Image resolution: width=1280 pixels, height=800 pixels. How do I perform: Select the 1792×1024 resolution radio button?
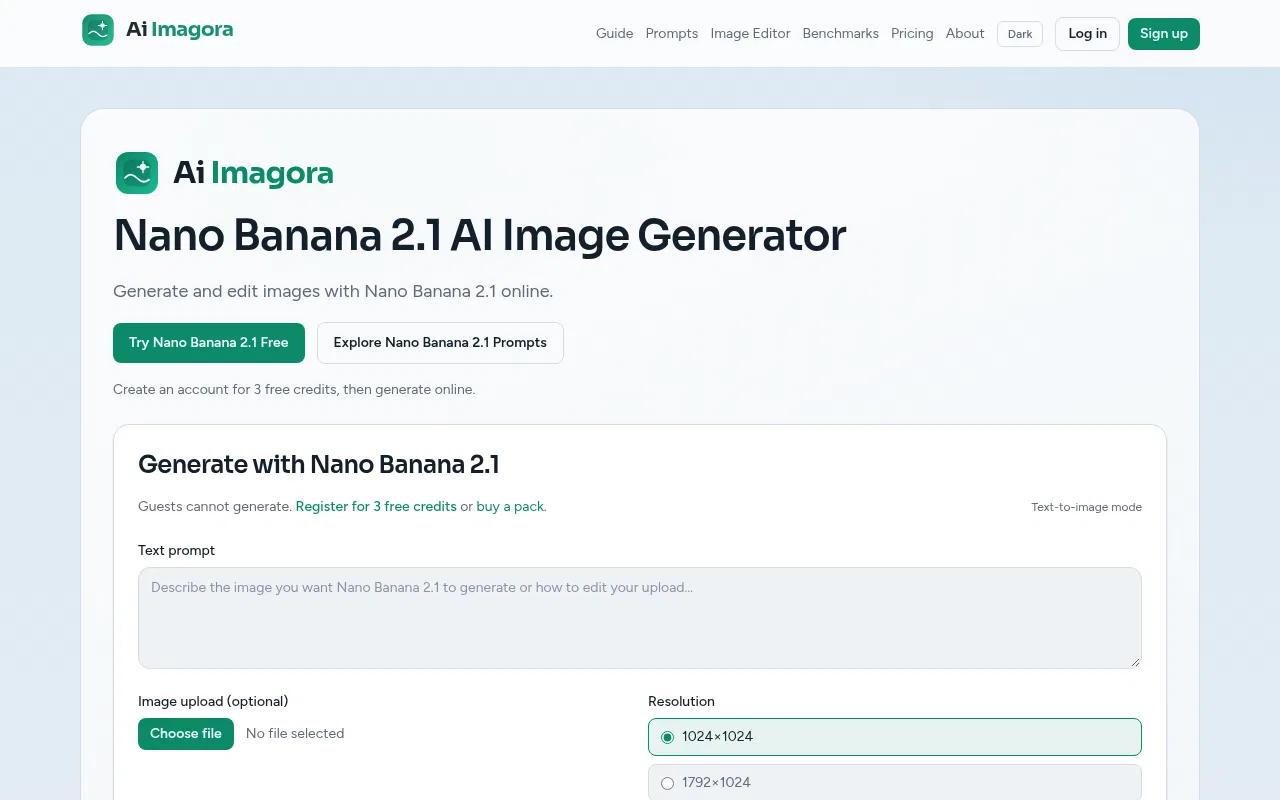click(668, 783)
